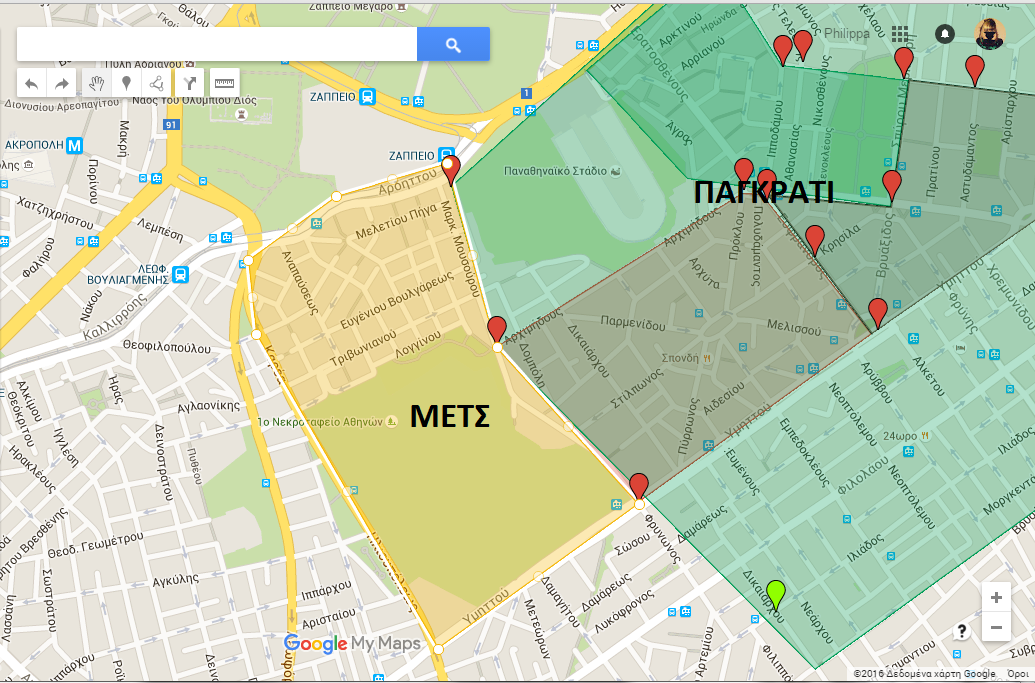The width and height of the screenshot is (1035, 683).
Task: Activate the ruler measure distances tool
Action: (x=224, y=83)
